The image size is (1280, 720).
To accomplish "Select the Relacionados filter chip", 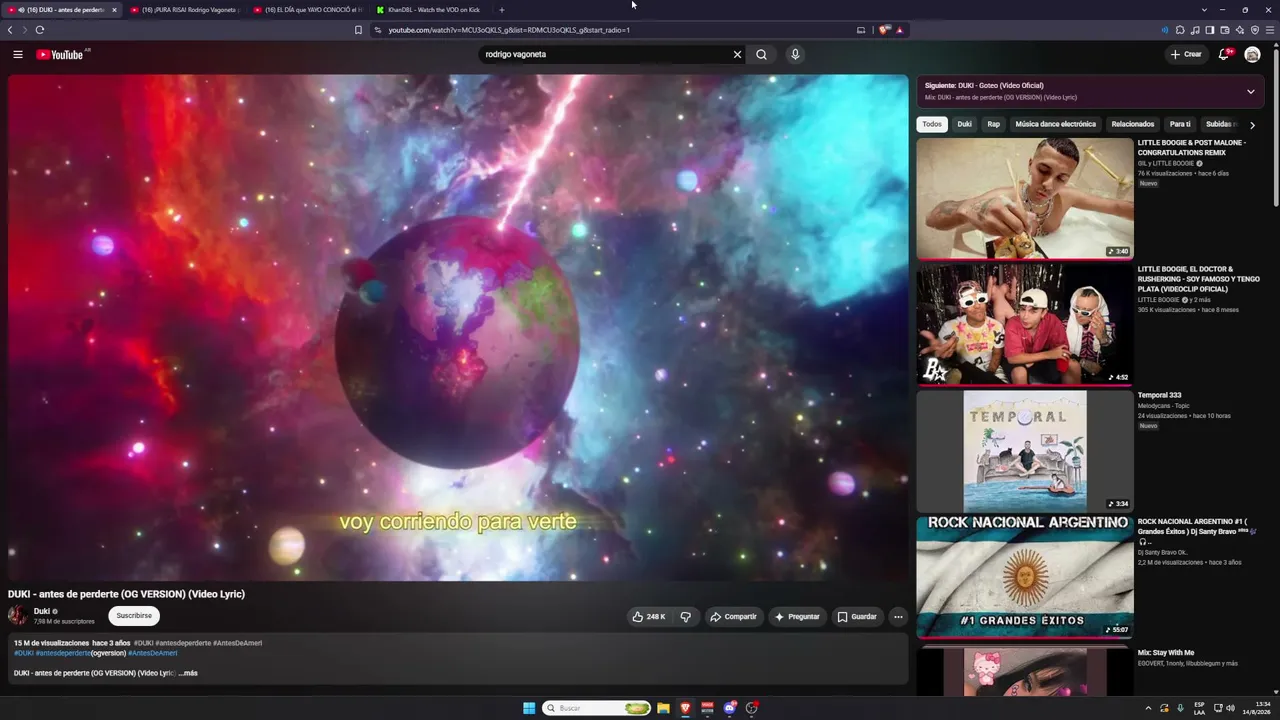I will pyautogui.click(x=1133, y=124).
